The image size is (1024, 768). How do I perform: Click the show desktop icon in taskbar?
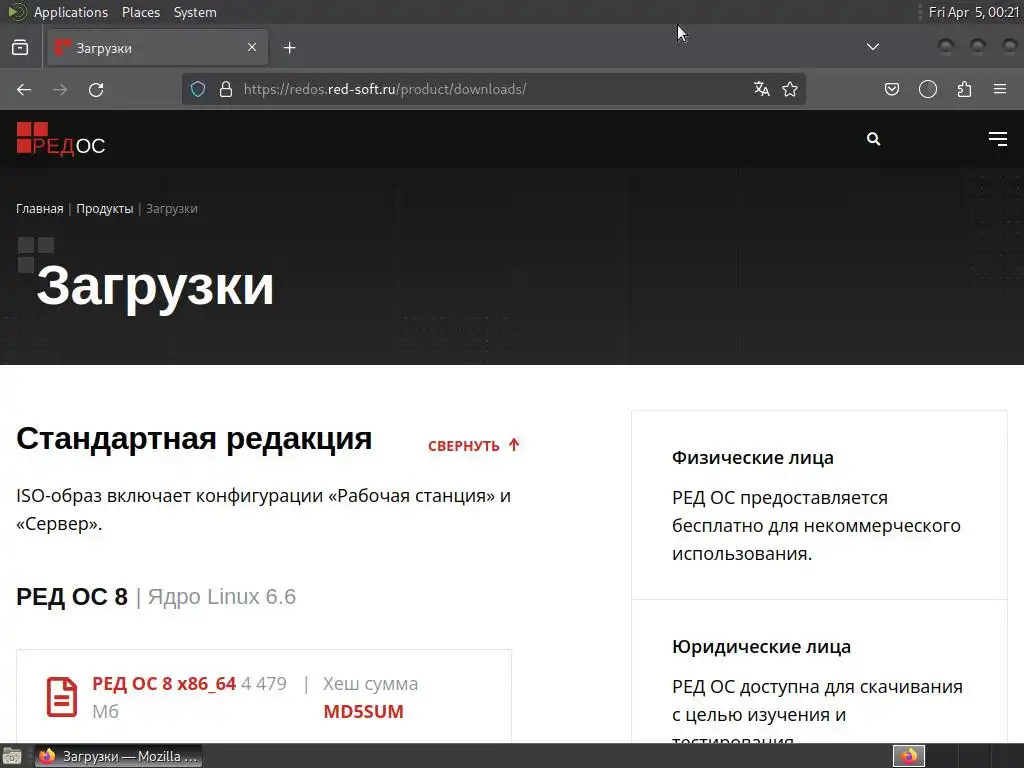pyautogui.click(x=12, y=756)
